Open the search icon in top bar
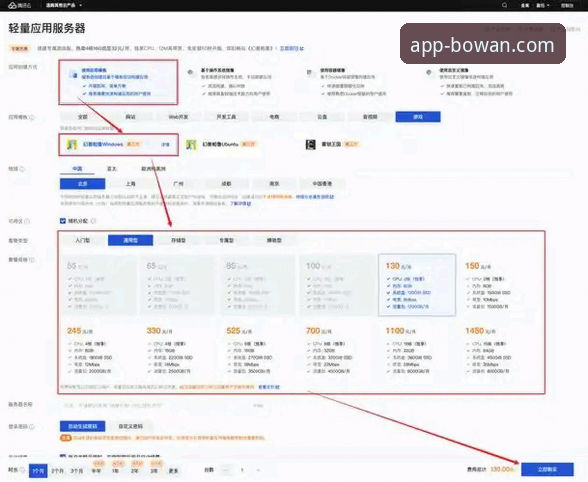This screenshot has height=482, width=588. [505, 5]
